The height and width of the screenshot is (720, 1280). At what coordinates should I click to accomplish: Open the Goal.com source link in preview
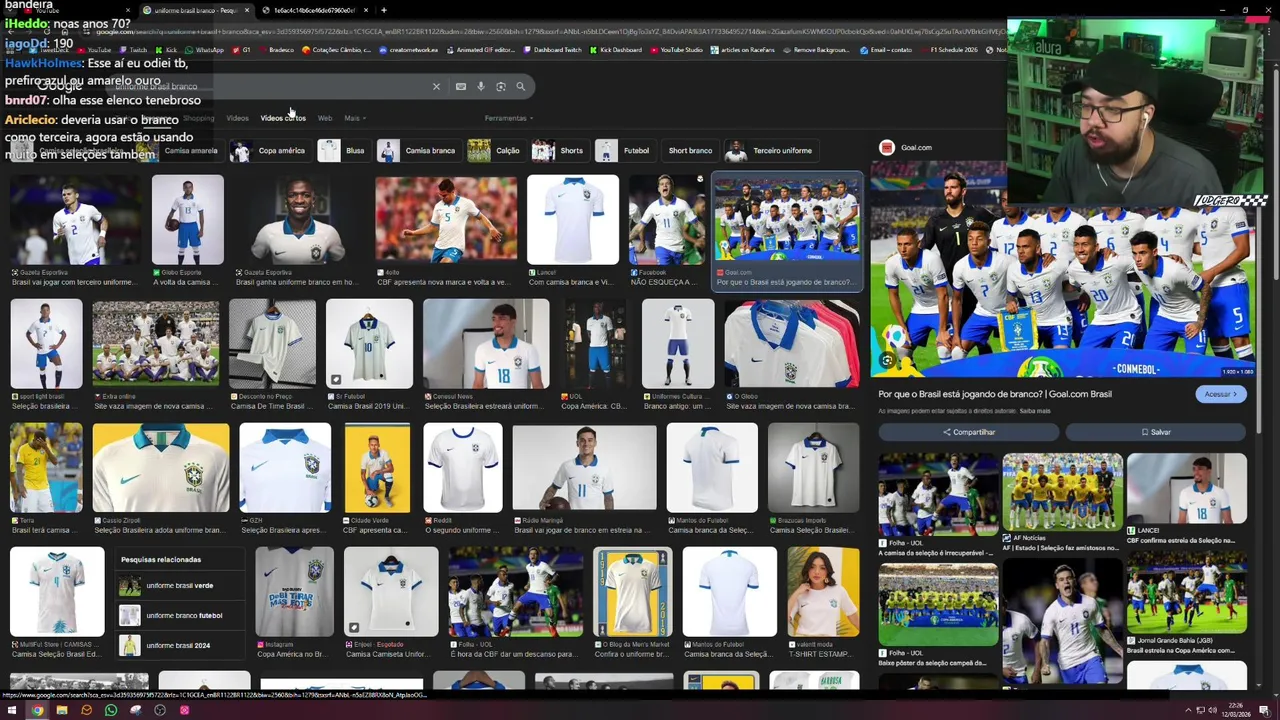[906, 148]
